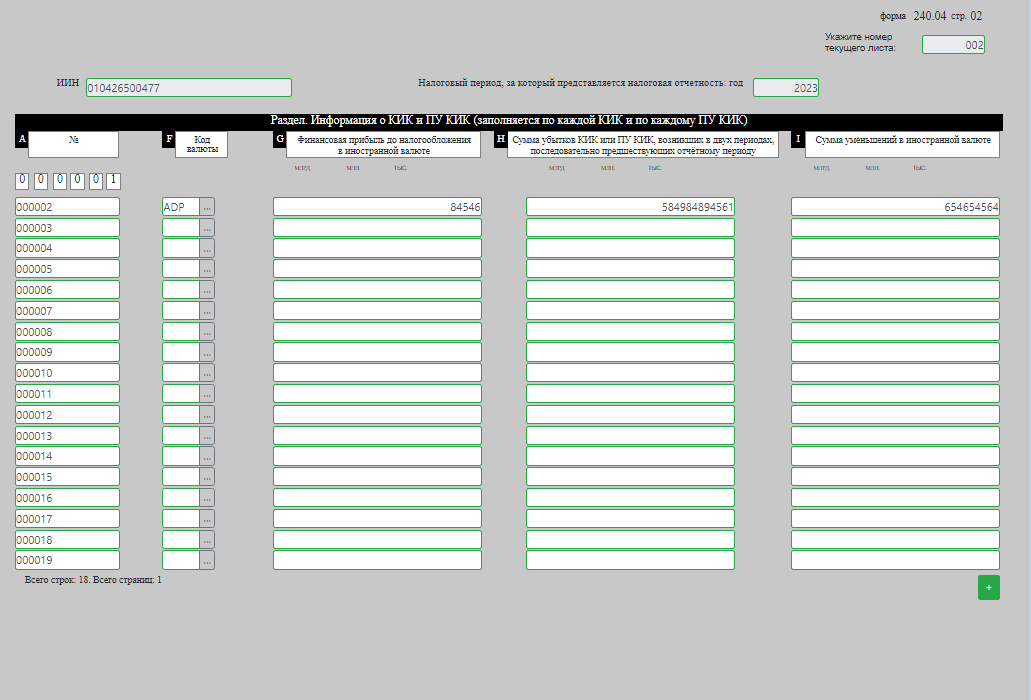Image resolution: width=1031 pixels, height=700 pixels.
Task: Open currency code picker for row 000018
Action: click(x=206, y=540)
